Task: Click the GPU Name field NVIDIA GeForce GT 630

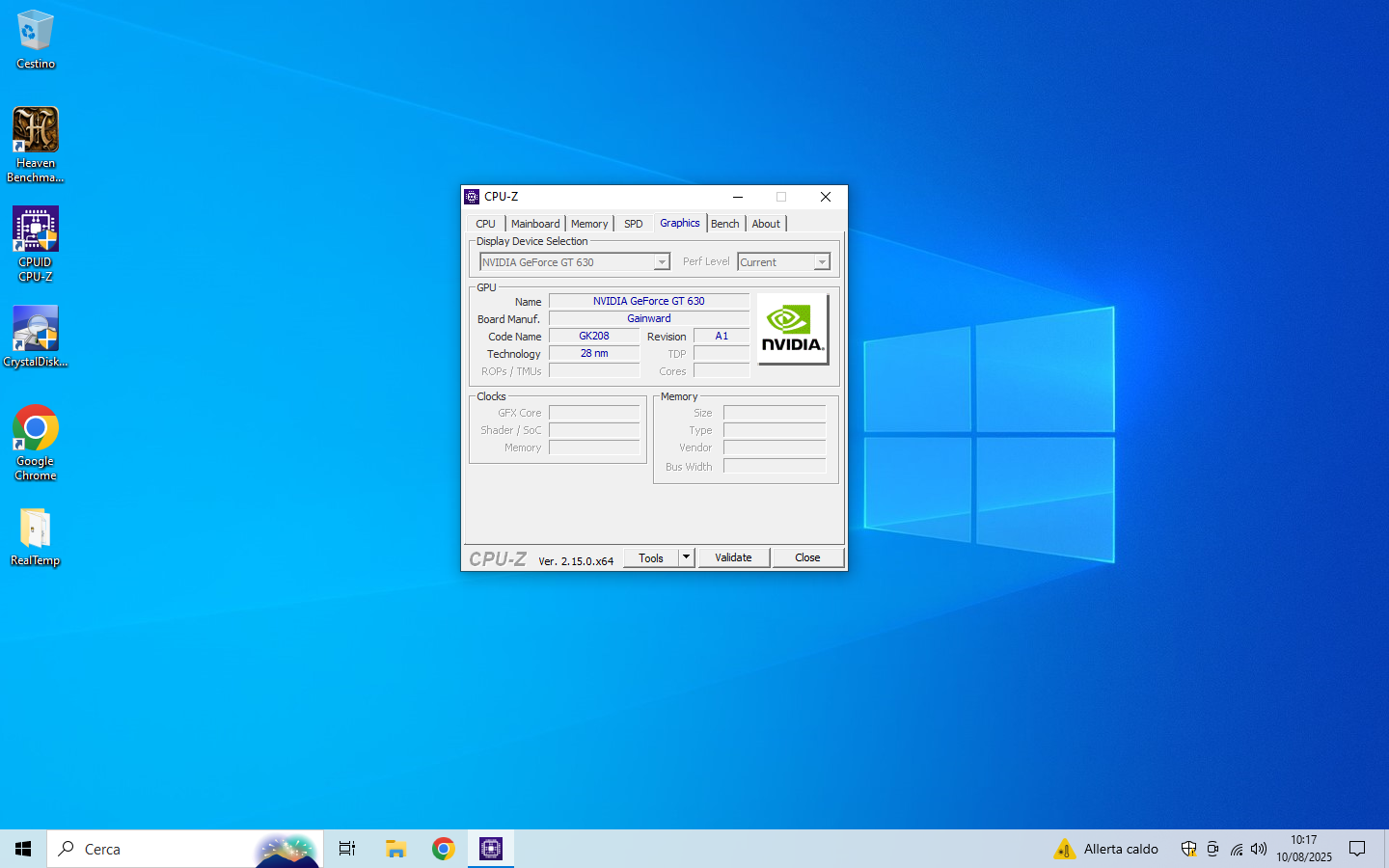Action: coord(649,301)
